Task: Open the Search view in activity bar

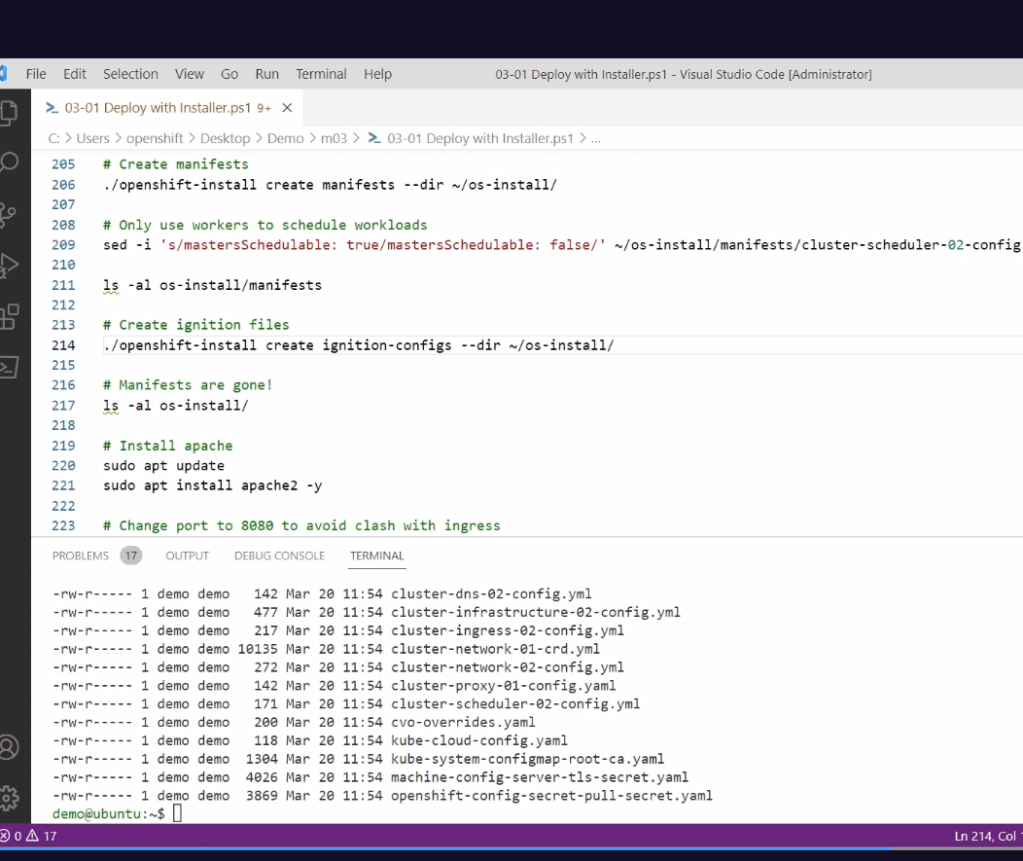Action: [8, 162]
